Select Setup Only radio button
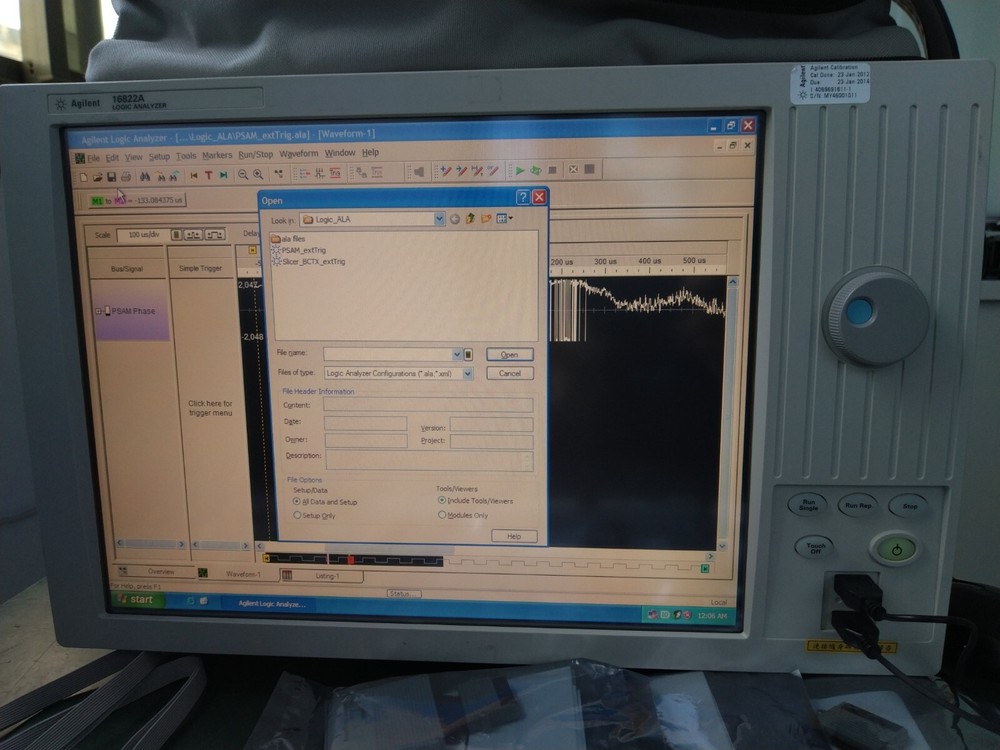This screenshot has height=750, width=1000. (297, 515)
